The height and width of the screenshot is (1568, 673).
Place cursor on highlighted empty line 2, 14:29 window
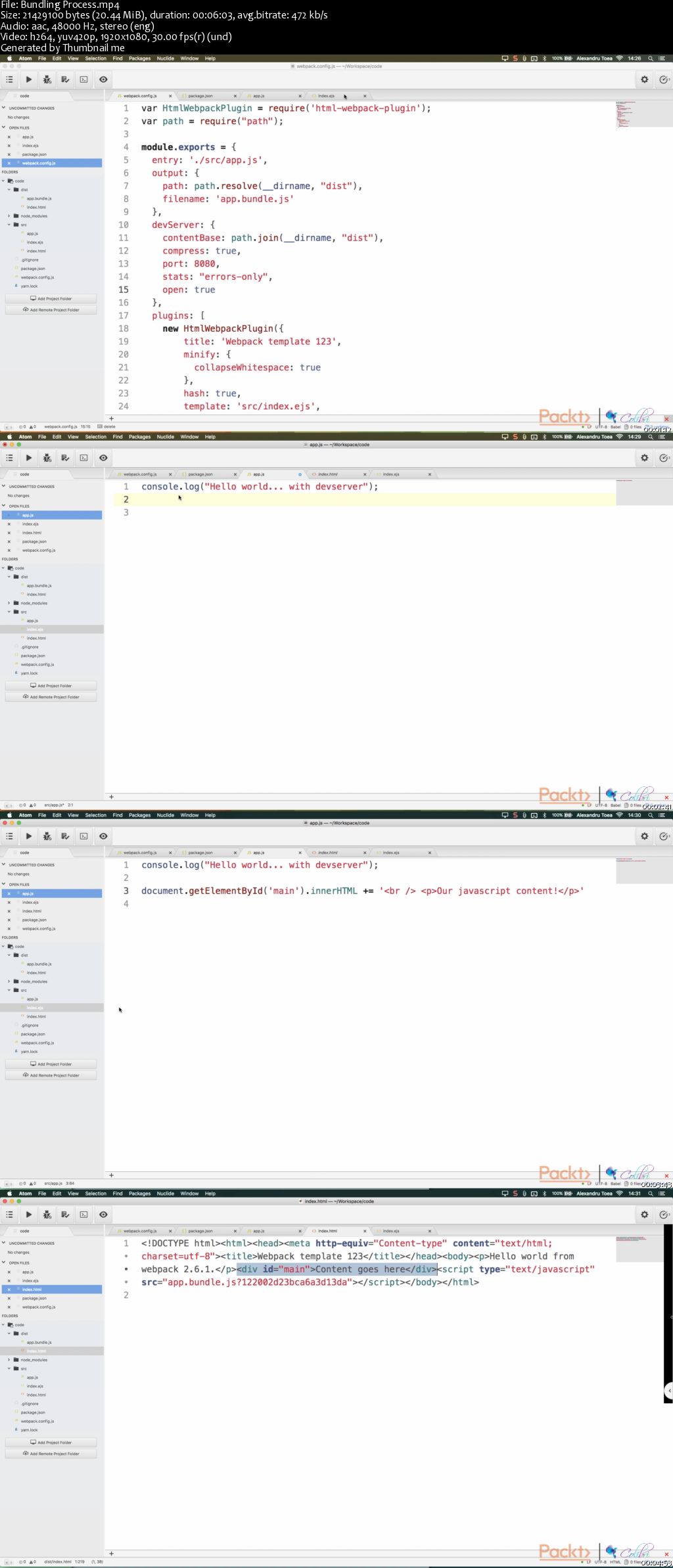point(366,500)
